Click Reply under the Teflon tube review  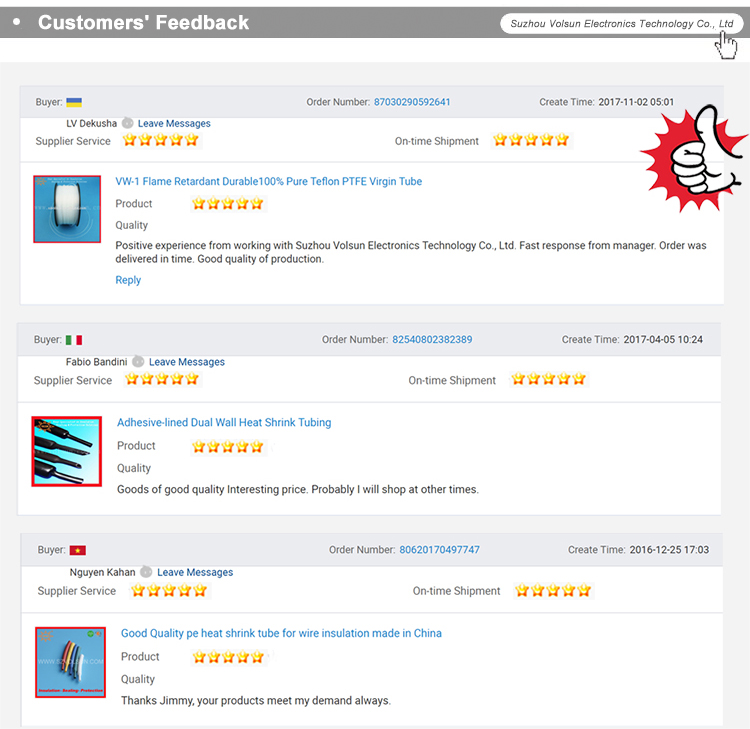pyautogui.click(x=128, y=280)
